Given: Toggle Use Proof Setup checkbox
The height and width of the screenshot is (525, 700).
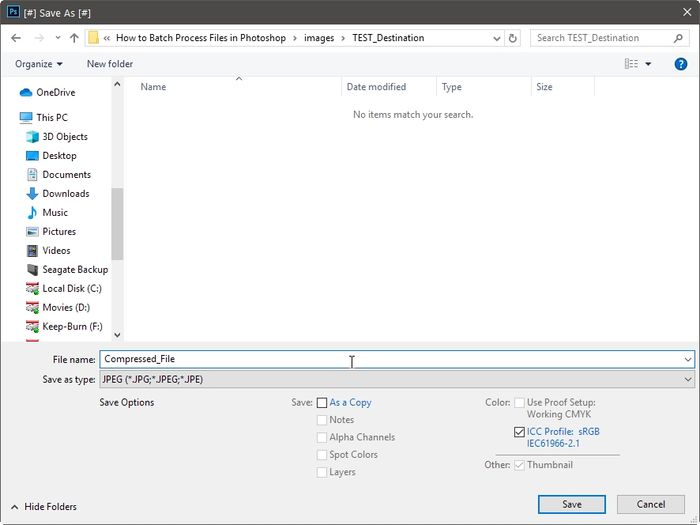Looking at the screenshot, I should [x=519, y=403].
